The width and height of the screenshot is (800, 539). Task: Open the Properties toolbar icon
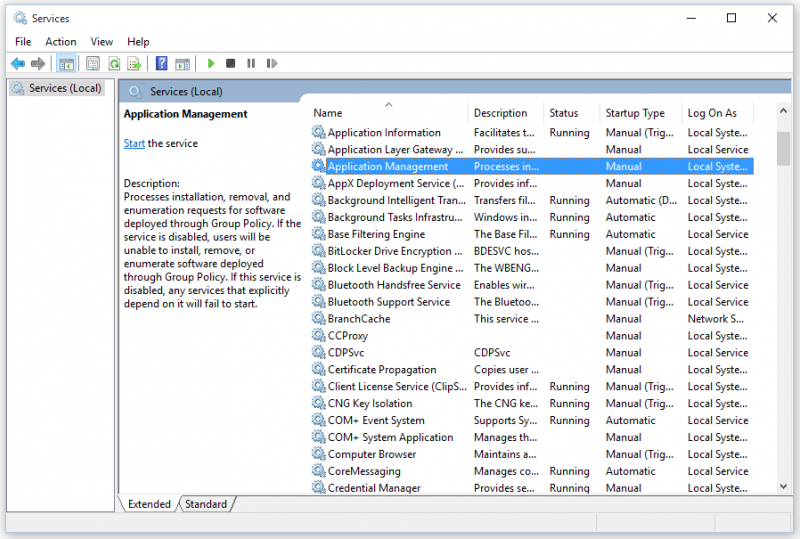click(93, 64)
